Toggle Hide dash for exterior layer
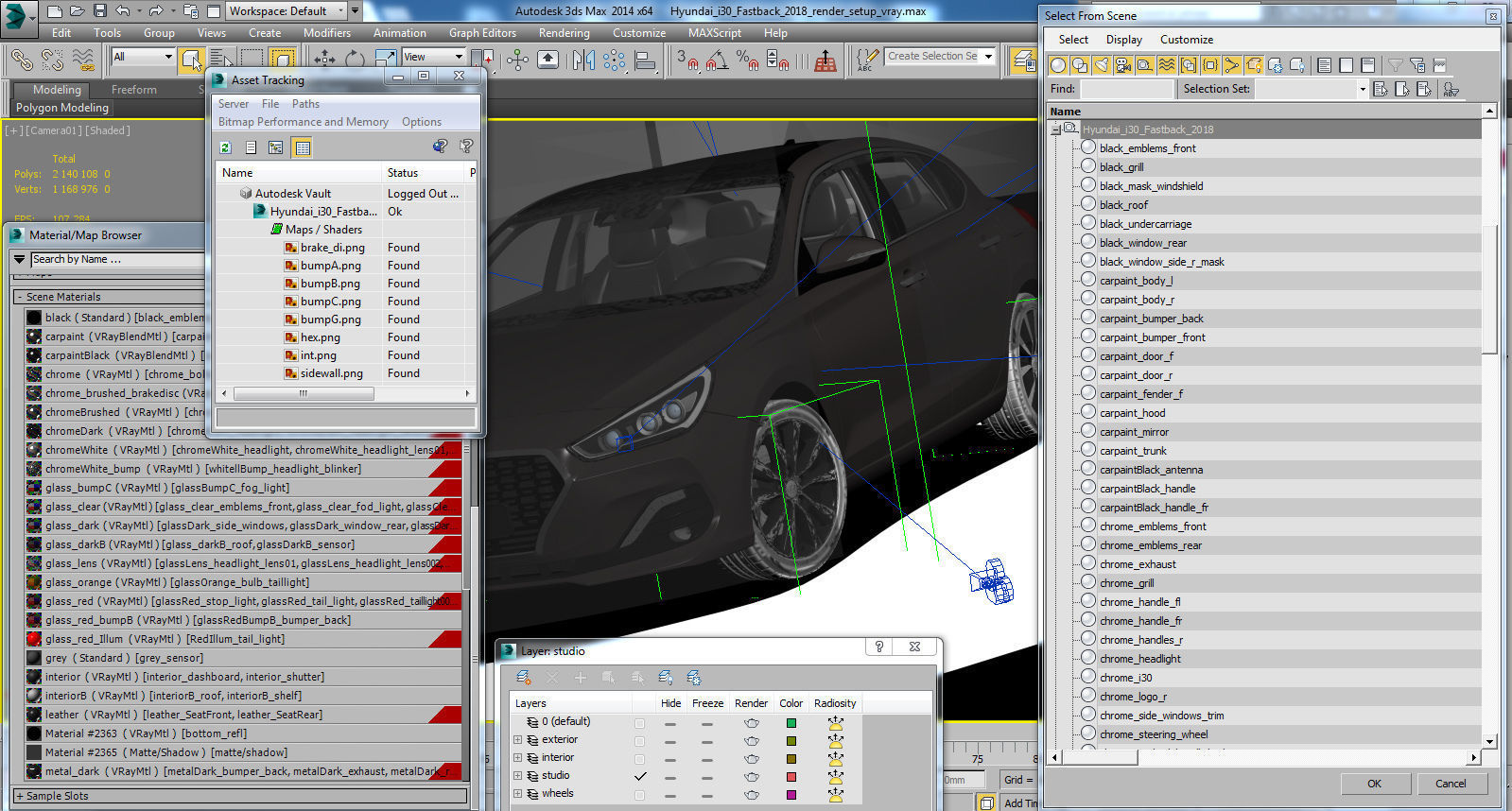Image resolution: width=1512 pixels, height=811 pixels. coord(670,741)
